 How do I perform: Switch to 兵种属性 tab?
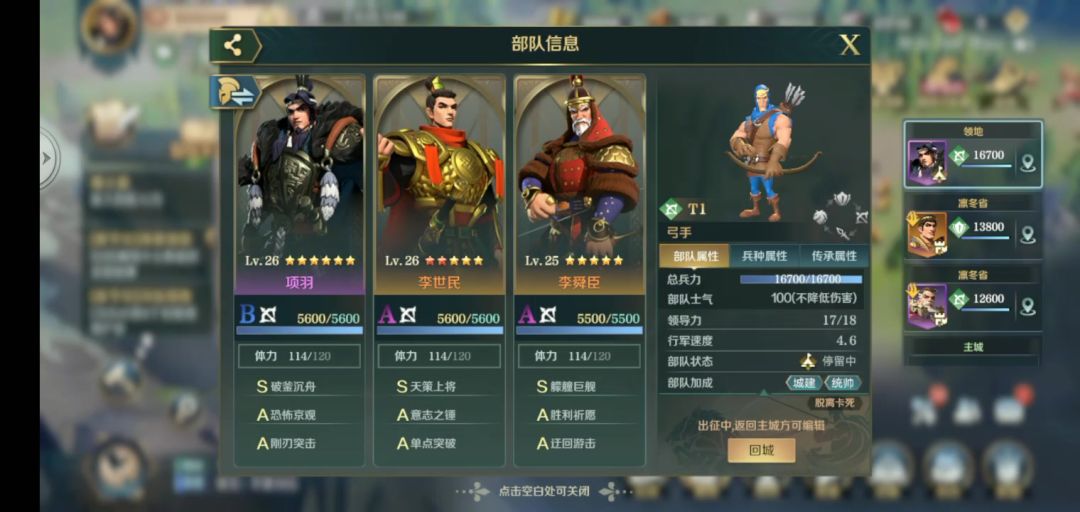[x=764, y=256]
